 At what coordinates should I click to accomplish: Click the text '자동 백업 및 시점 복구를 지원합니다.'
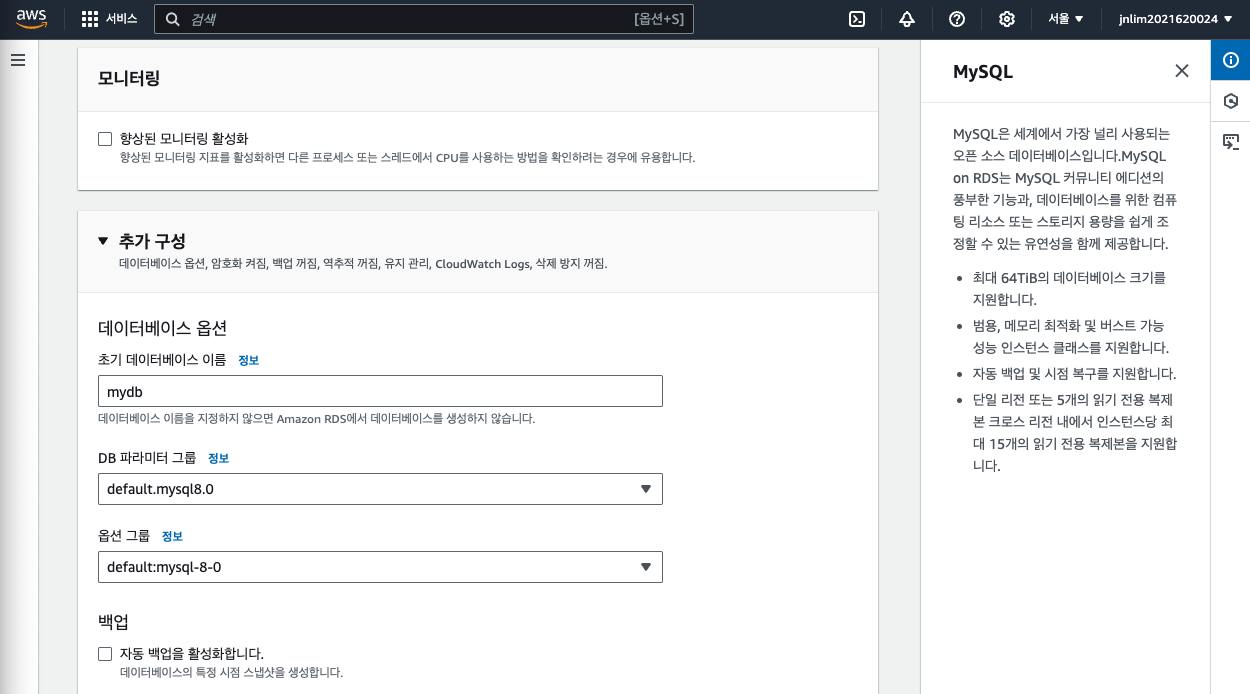[x=1074, y=374]
